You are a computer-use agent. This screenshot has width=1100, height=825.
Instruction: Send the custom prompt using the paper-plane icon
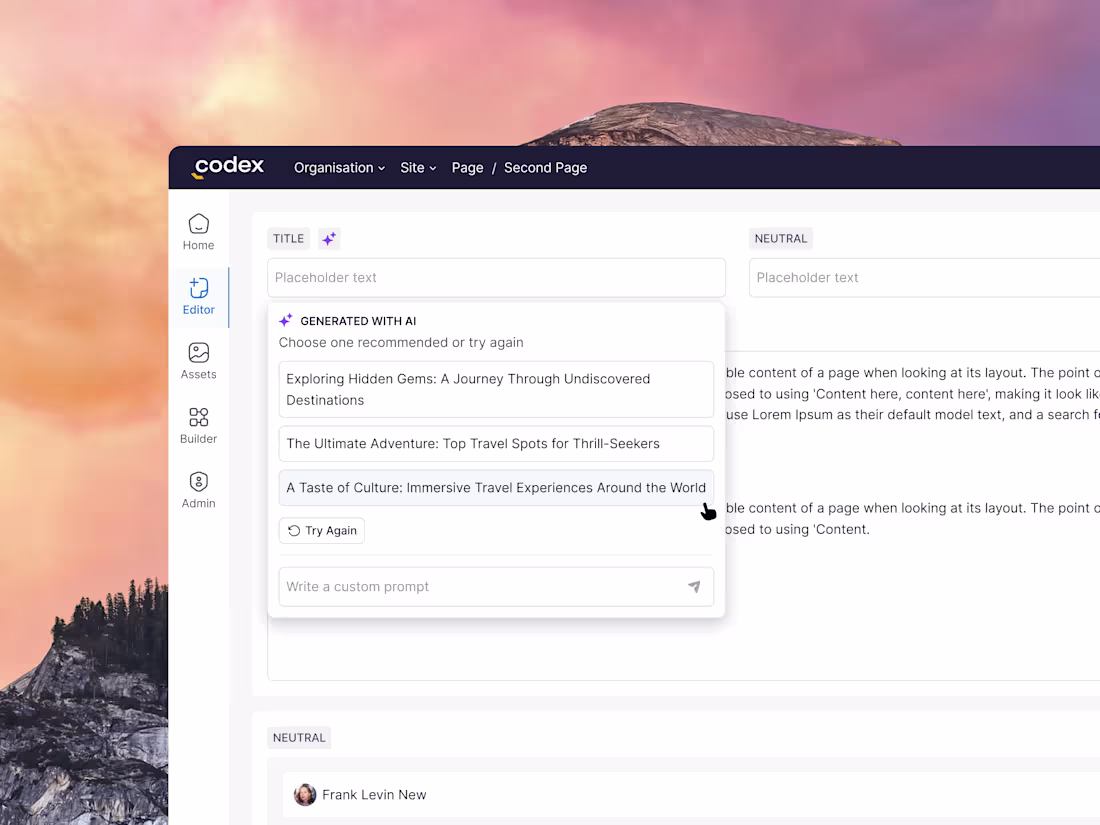pos(695,587)
